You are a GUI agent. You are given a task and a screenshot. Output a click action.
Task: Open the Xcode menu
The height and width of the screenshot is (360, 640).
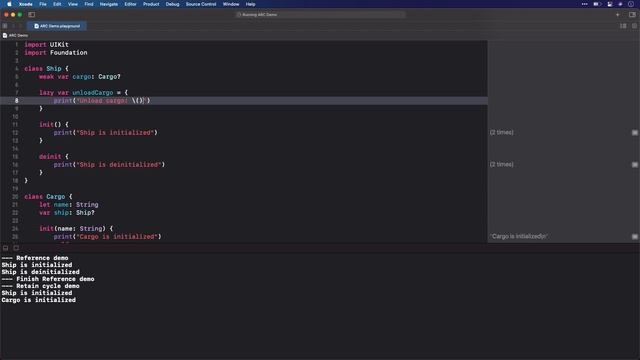pos(25,4)
